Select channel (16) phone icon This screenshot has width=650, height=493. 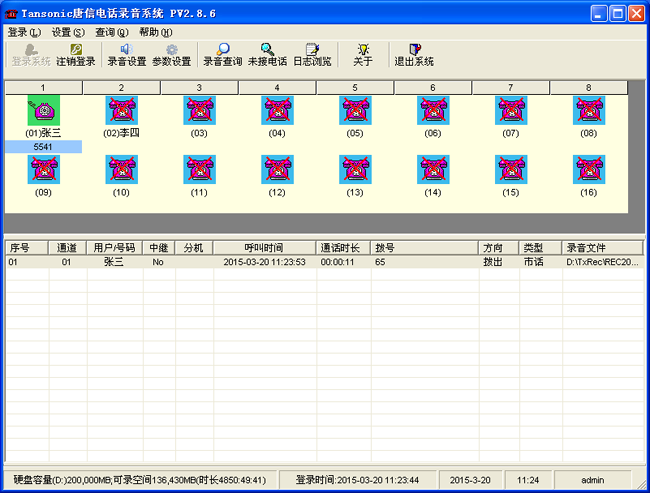point(588,170)
